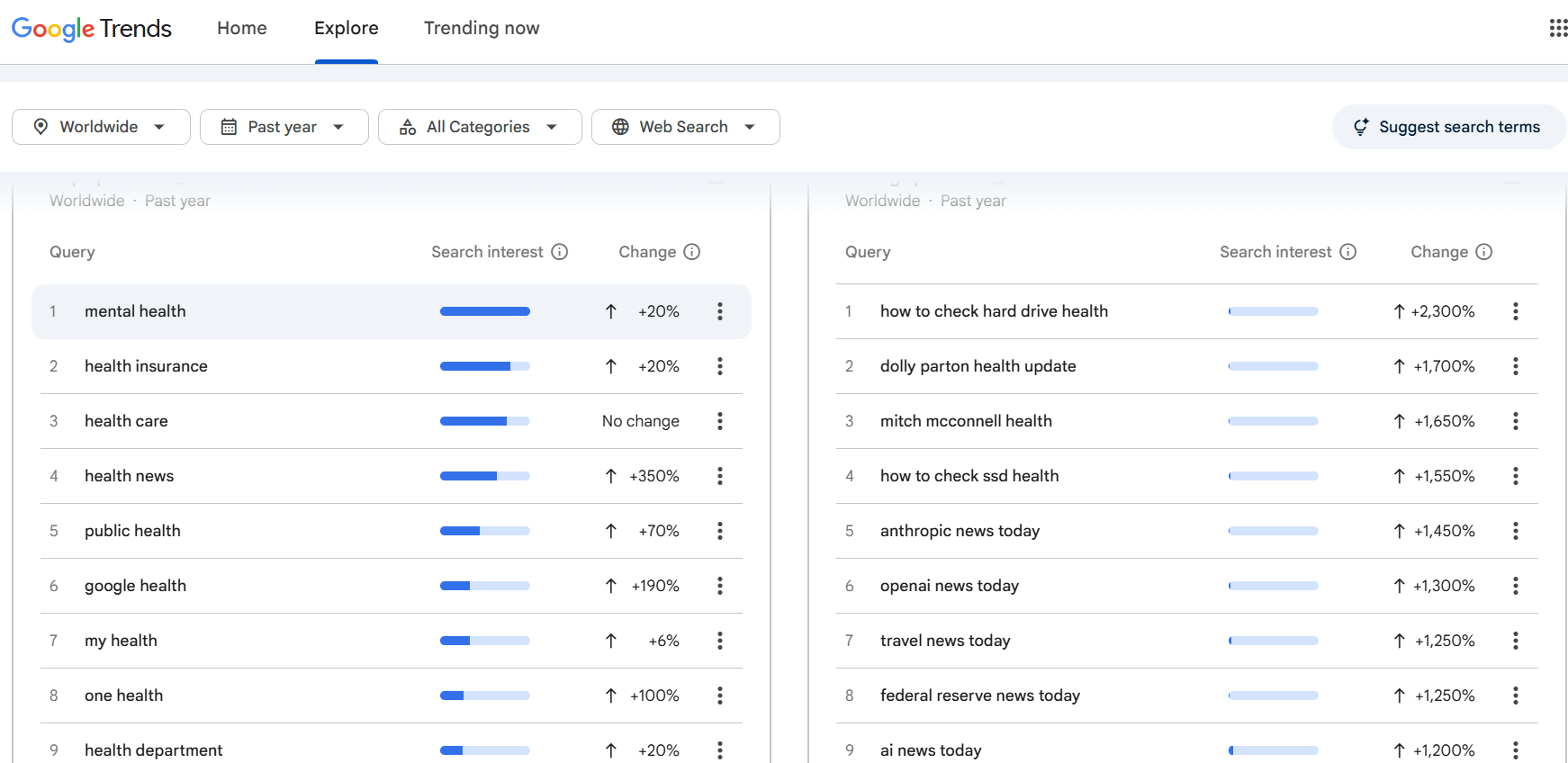Open more options for mental health row

[720, 311]
